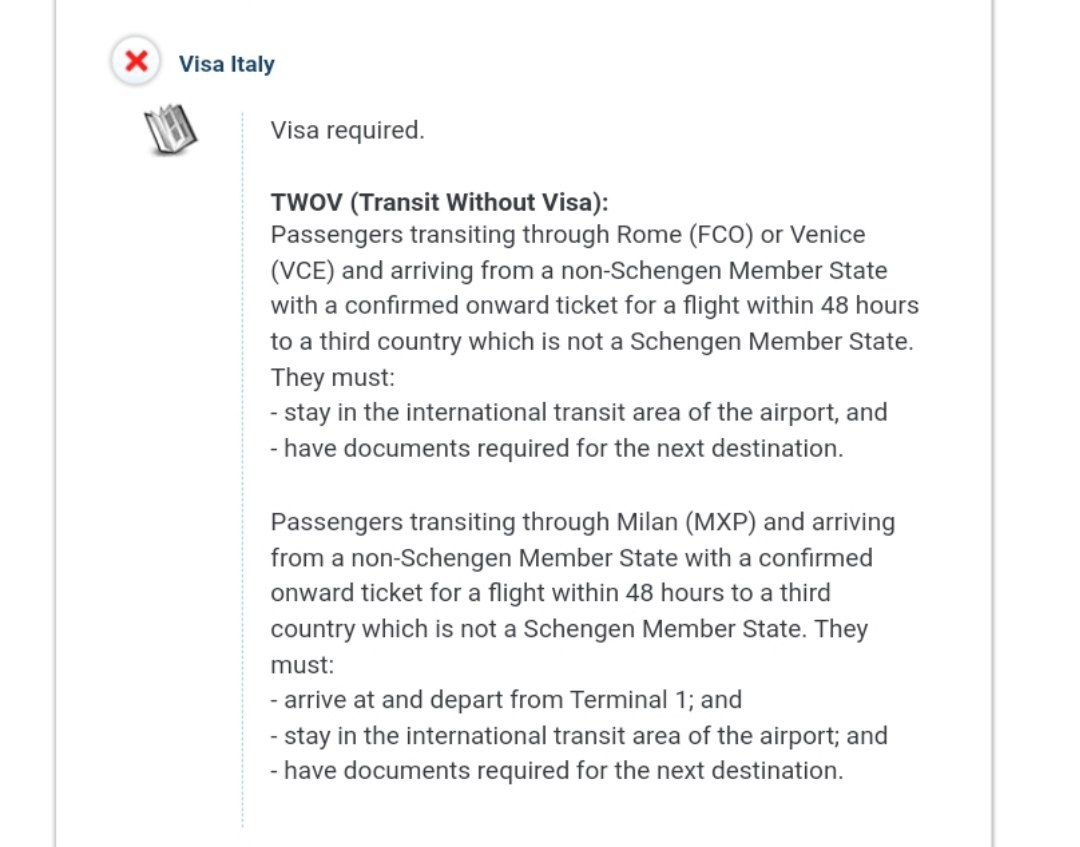Click the first "have documents required" bullet

[x=556, y=448]
